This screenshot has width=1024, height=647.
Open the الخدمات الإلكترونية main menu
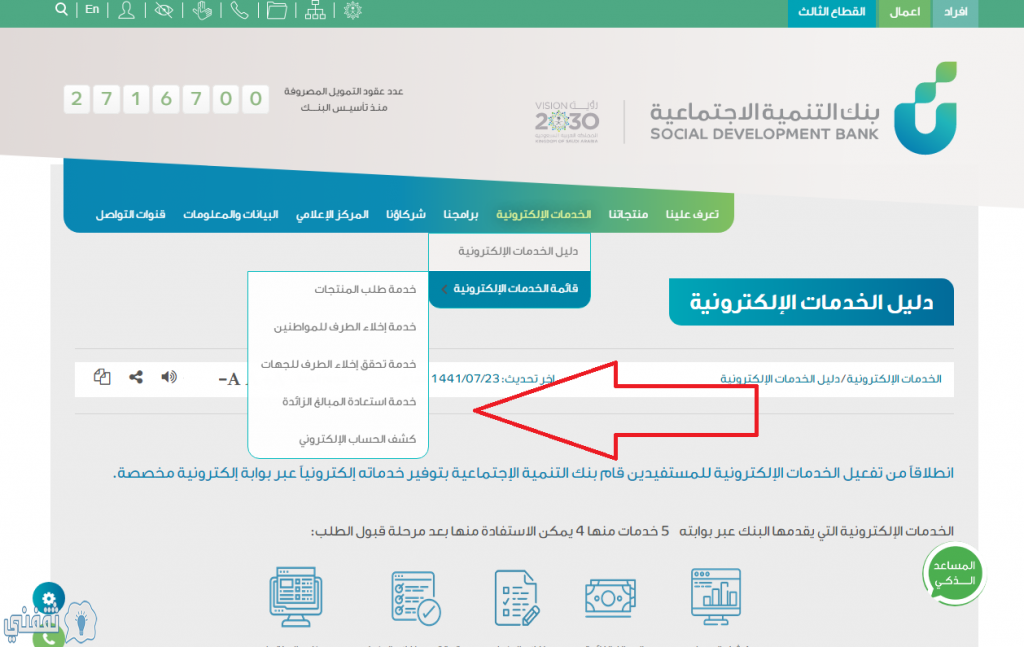[x=543, y=214]
